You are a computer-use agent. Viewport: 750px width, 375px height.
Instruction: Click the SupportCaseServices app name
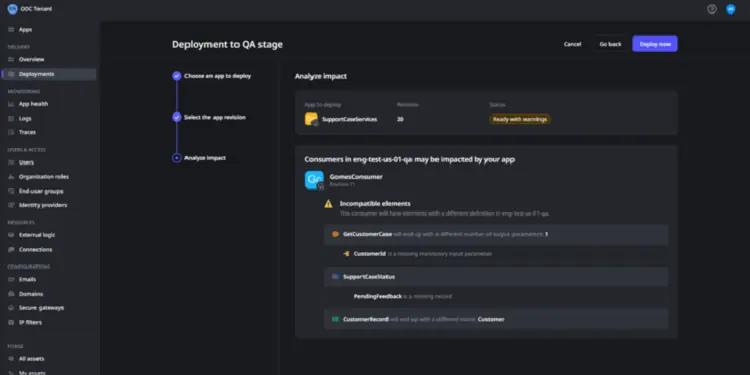click(x=349, y=119)
